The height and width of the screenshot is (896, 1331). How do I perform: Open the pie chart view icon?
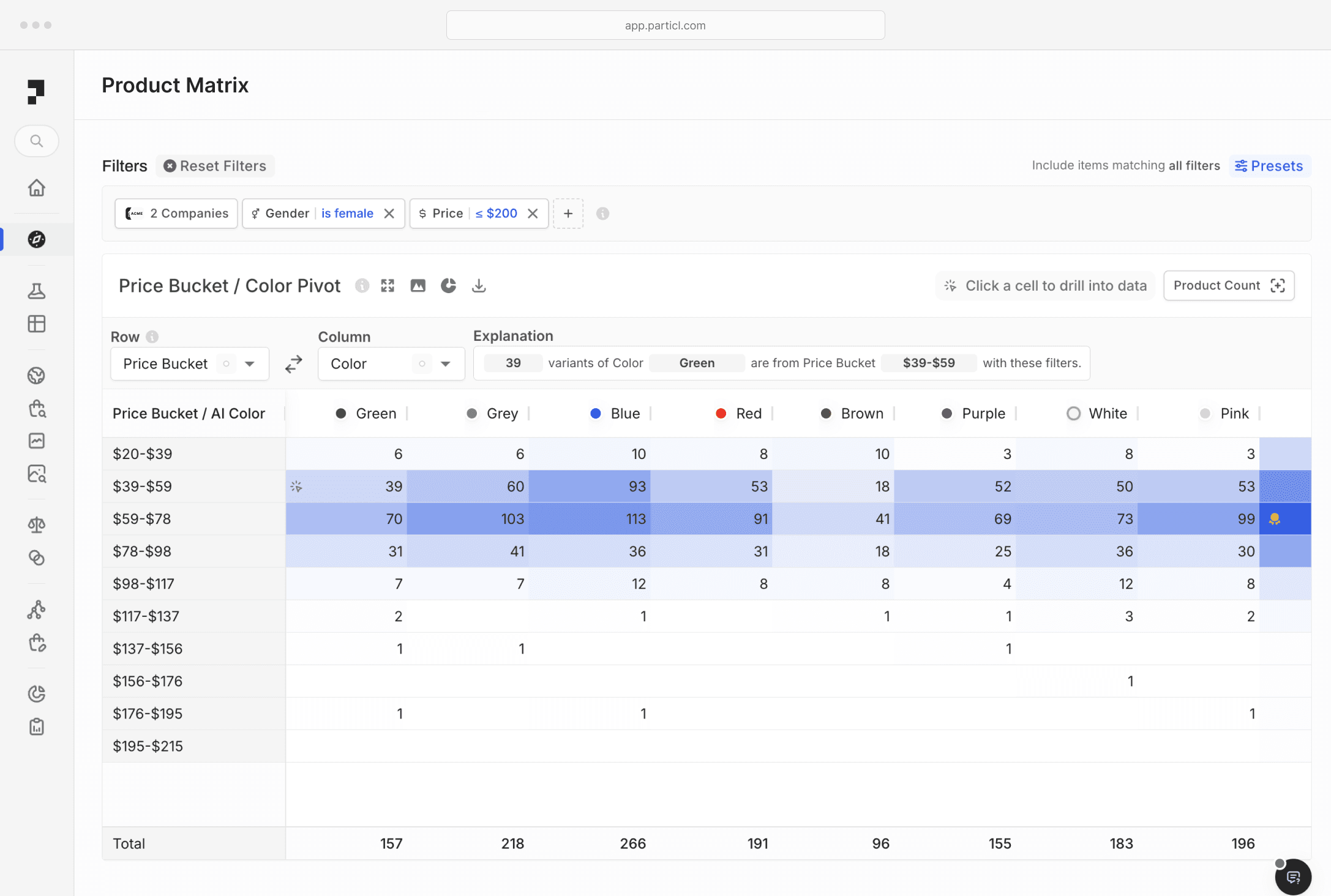point(448,286)
